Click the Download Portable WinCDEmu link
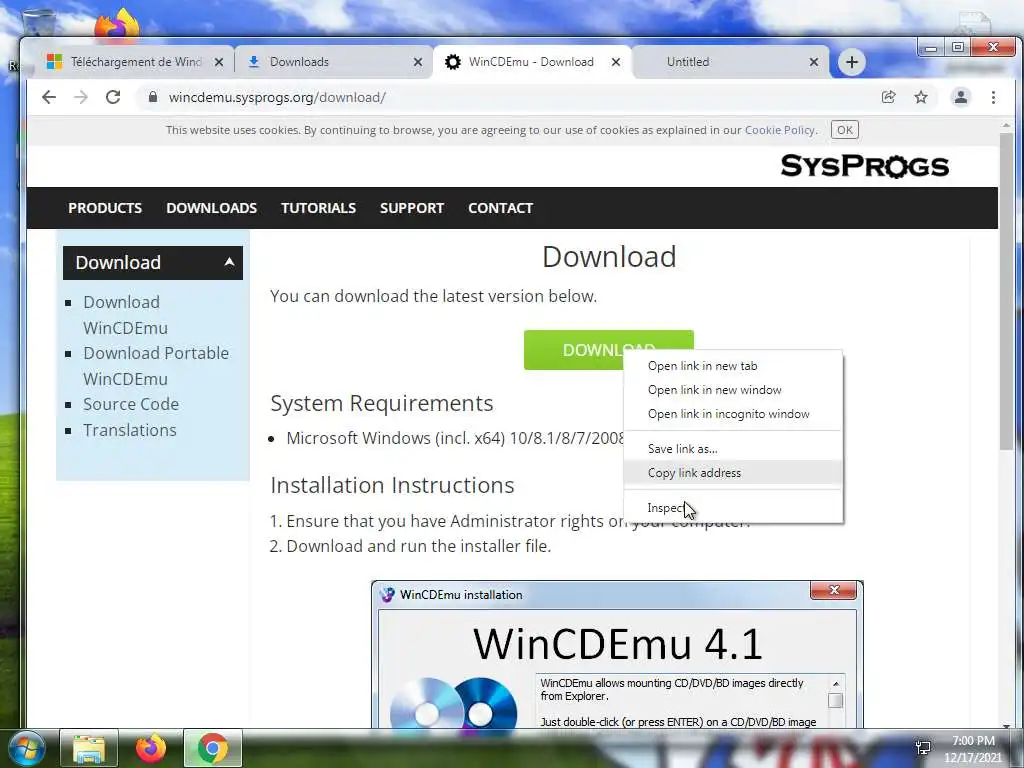Screen dimensions: 1024x768 click(x=156, y=366)
